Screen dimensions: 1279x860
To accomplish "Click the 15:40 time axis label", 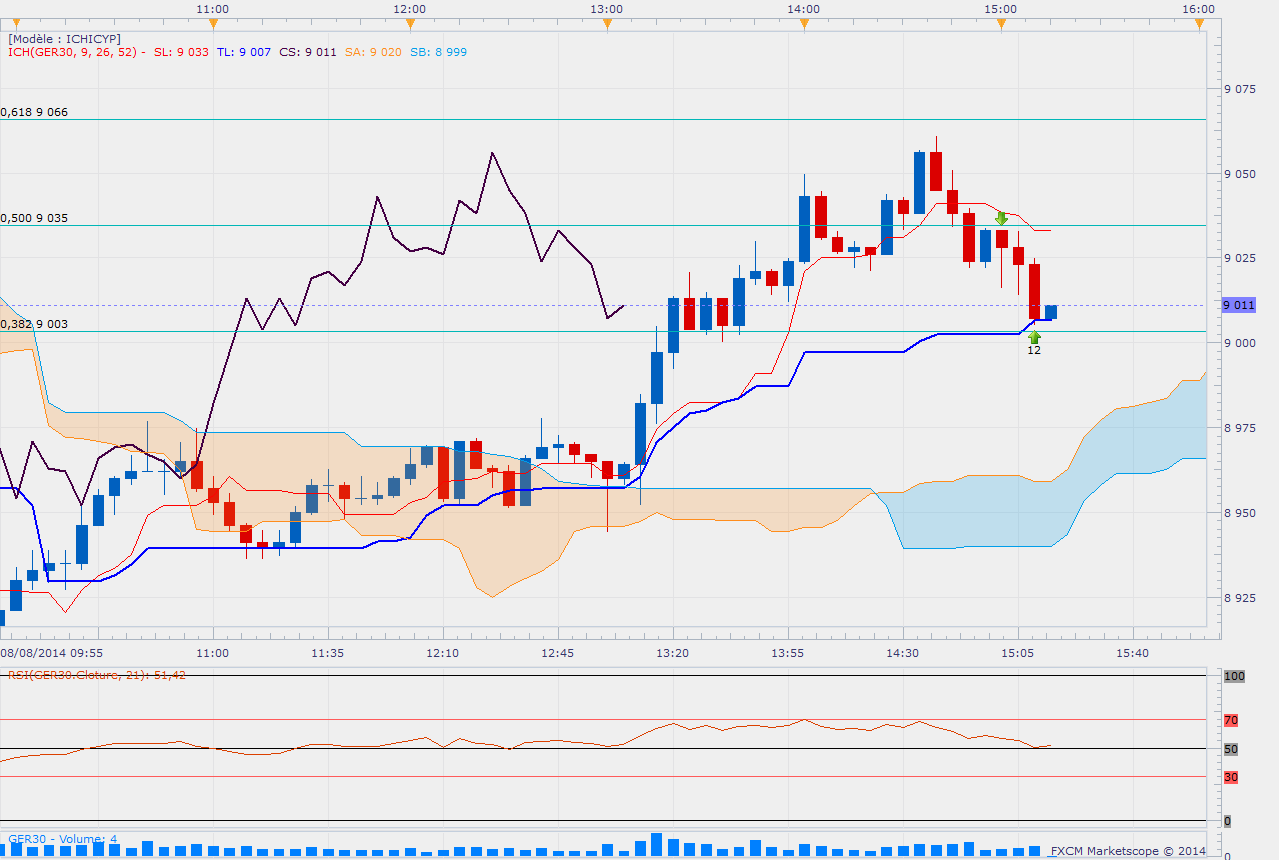I will tap(1133, 652).
